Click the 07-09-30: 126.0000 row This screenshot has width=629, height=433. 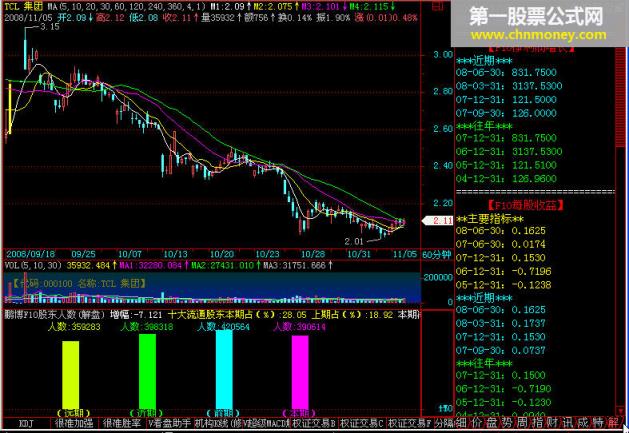(x=506, y=113)
